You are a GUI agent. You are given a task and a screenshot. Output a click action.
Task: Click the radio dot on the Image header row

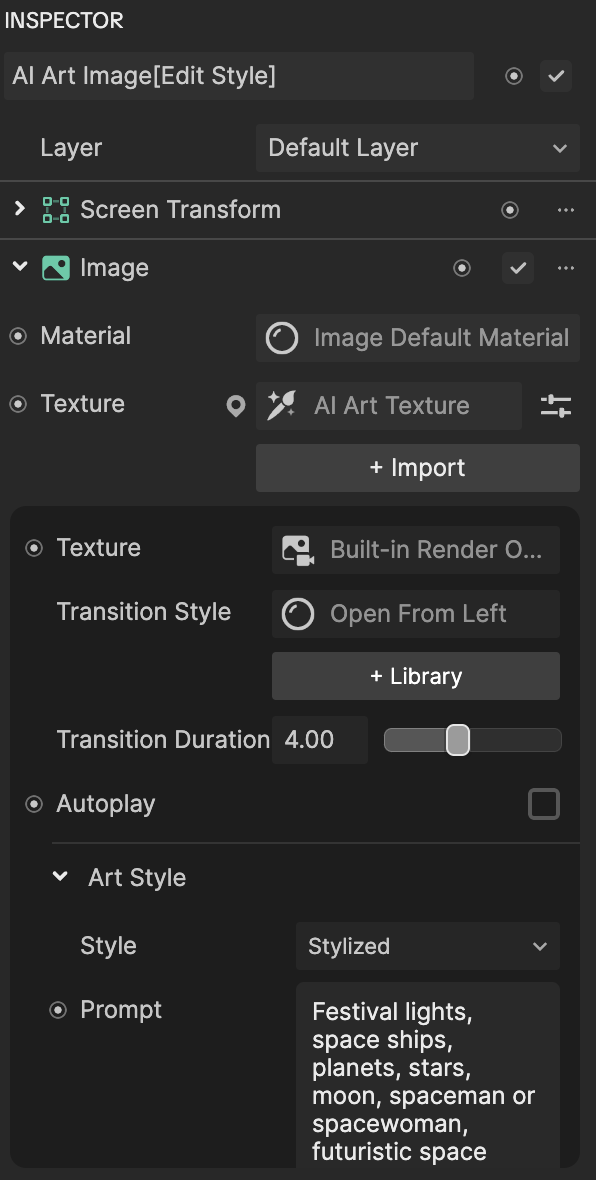click(x=462, y=268)
